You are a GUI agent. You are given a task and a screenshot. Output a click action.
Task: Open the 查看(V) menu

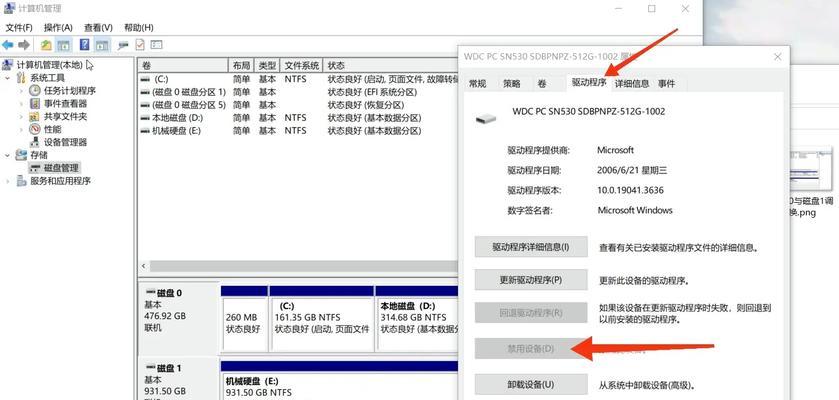(98, 27)
